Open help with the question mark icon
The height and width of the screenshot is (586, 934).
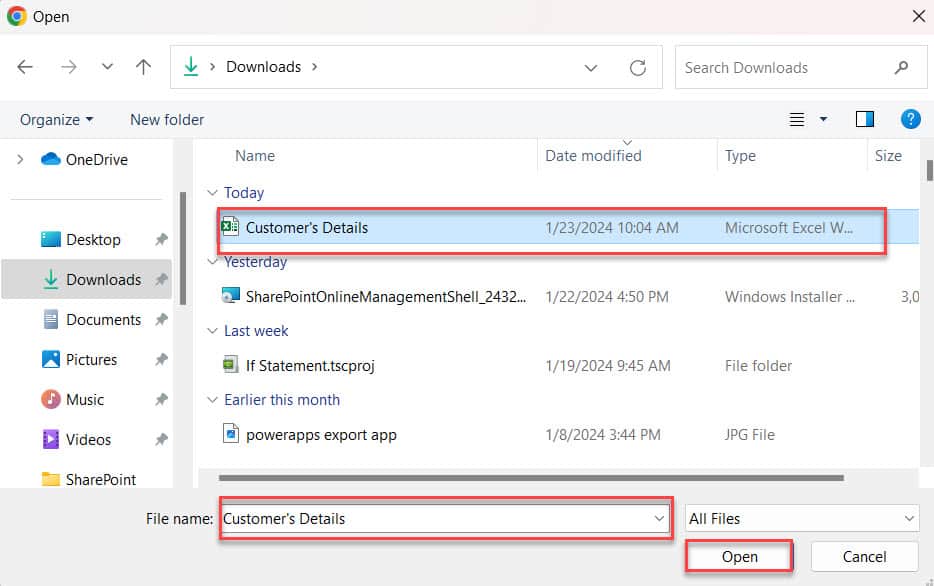point(910,119)
